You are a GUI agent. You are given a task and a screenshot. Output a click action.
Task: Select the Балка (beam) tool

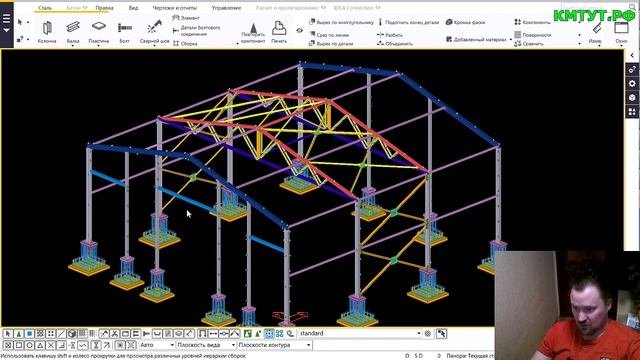pyautogui.click(x=73, y=32)
